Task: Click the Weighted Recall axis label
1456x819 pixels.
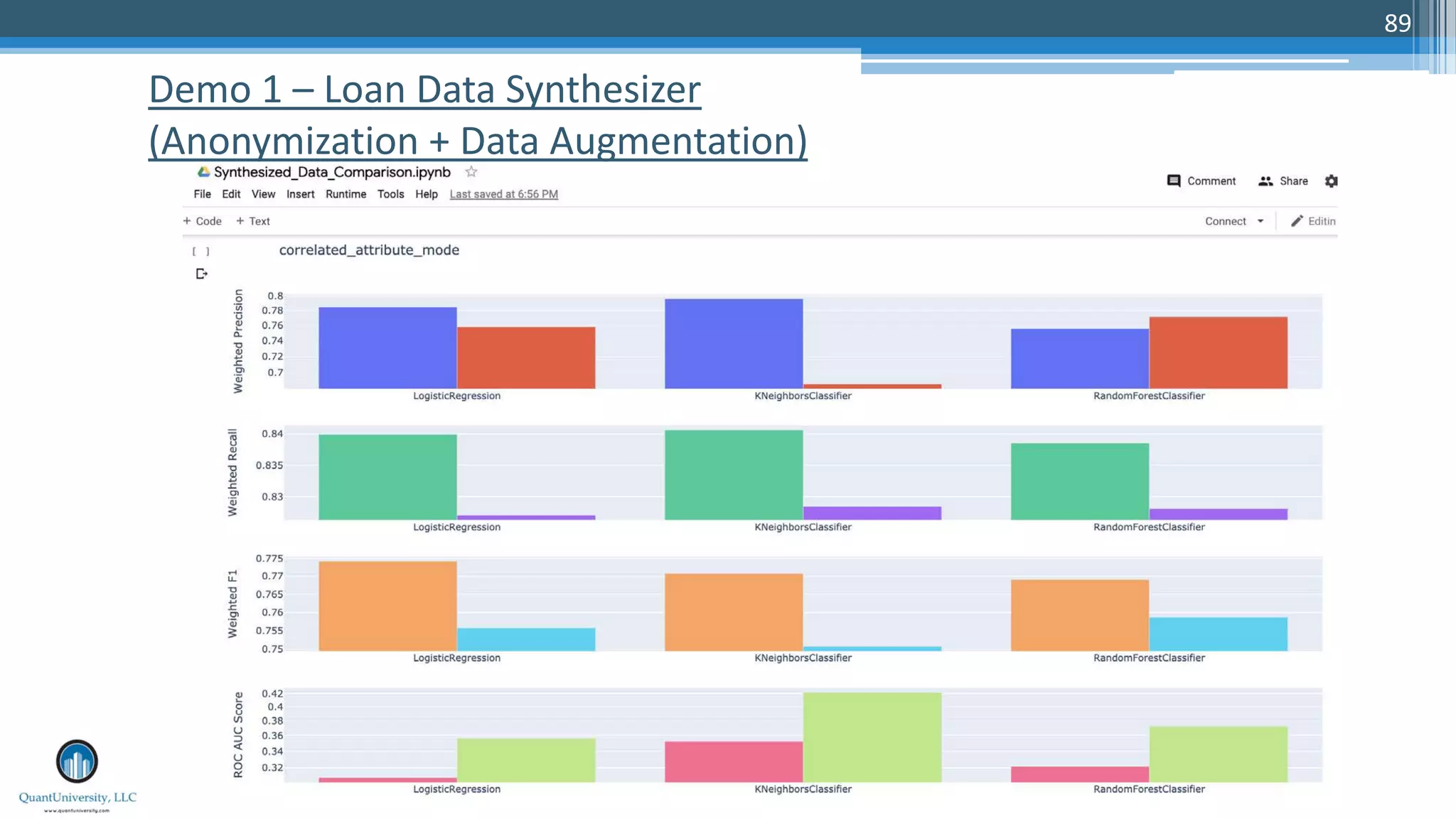Action: pyautogui.click(x=232, y=472)
